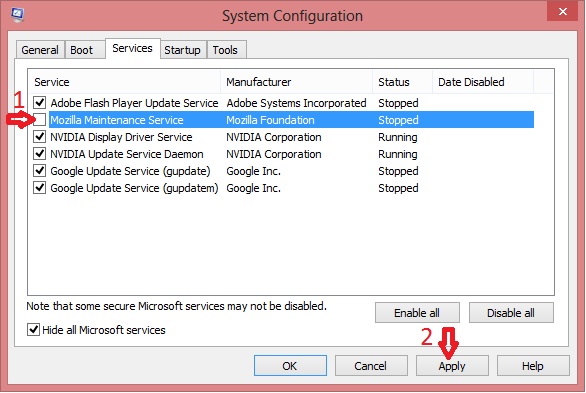Uncheck Google Update Service (gupdate)

40,171
